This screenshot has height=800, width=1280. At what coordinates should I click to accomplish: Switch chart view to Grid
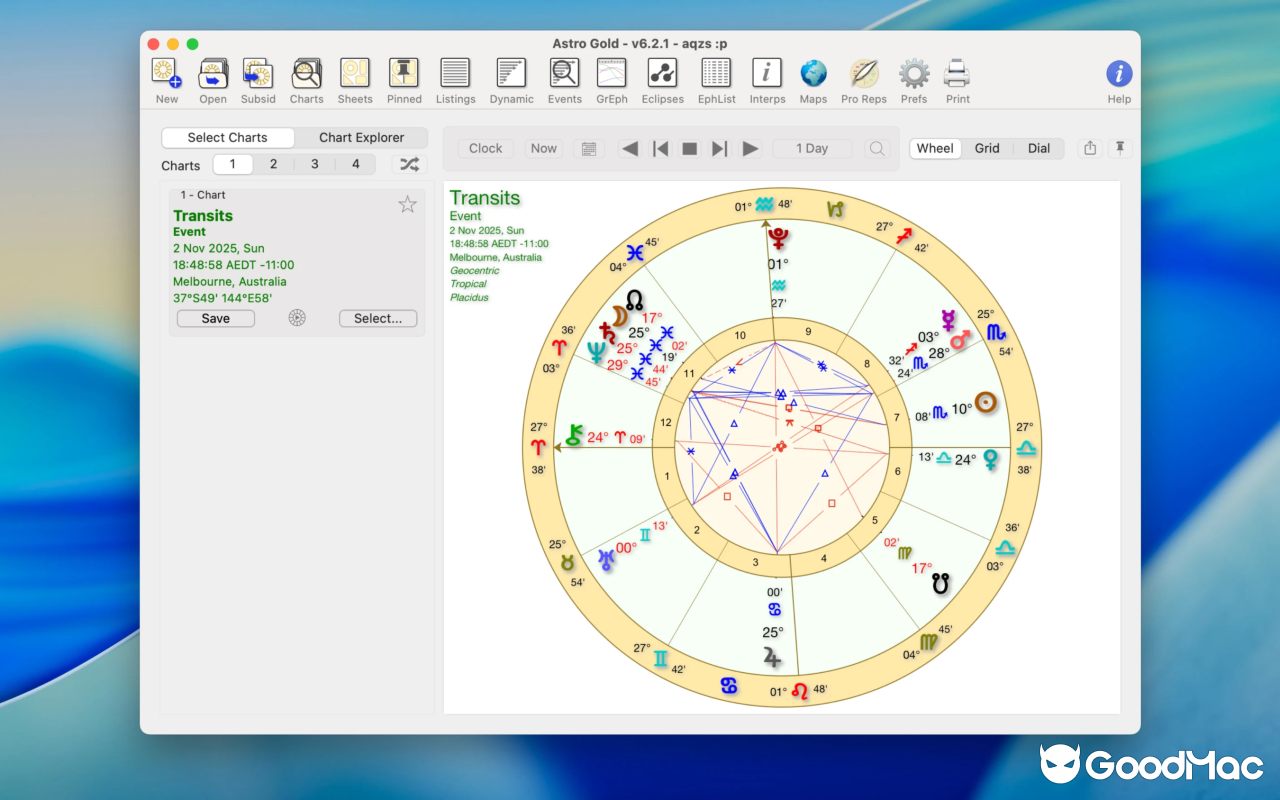coord(986,148)
